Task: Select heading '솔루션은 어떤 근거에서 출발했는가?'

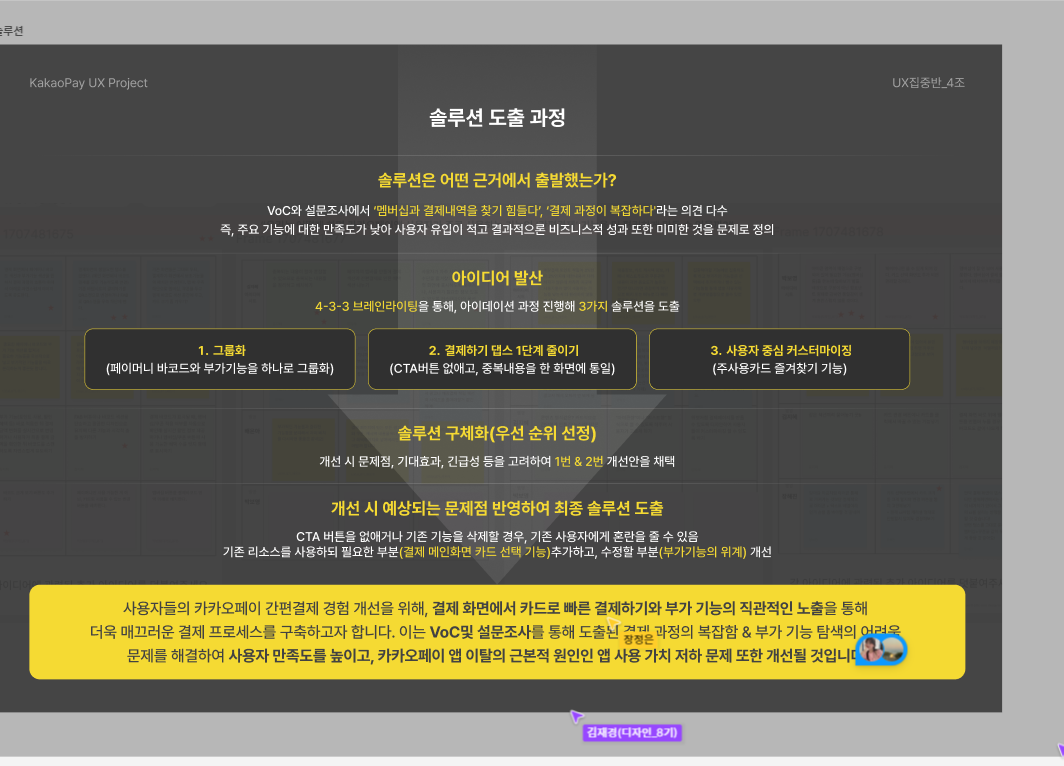Action: click(497, 180)
